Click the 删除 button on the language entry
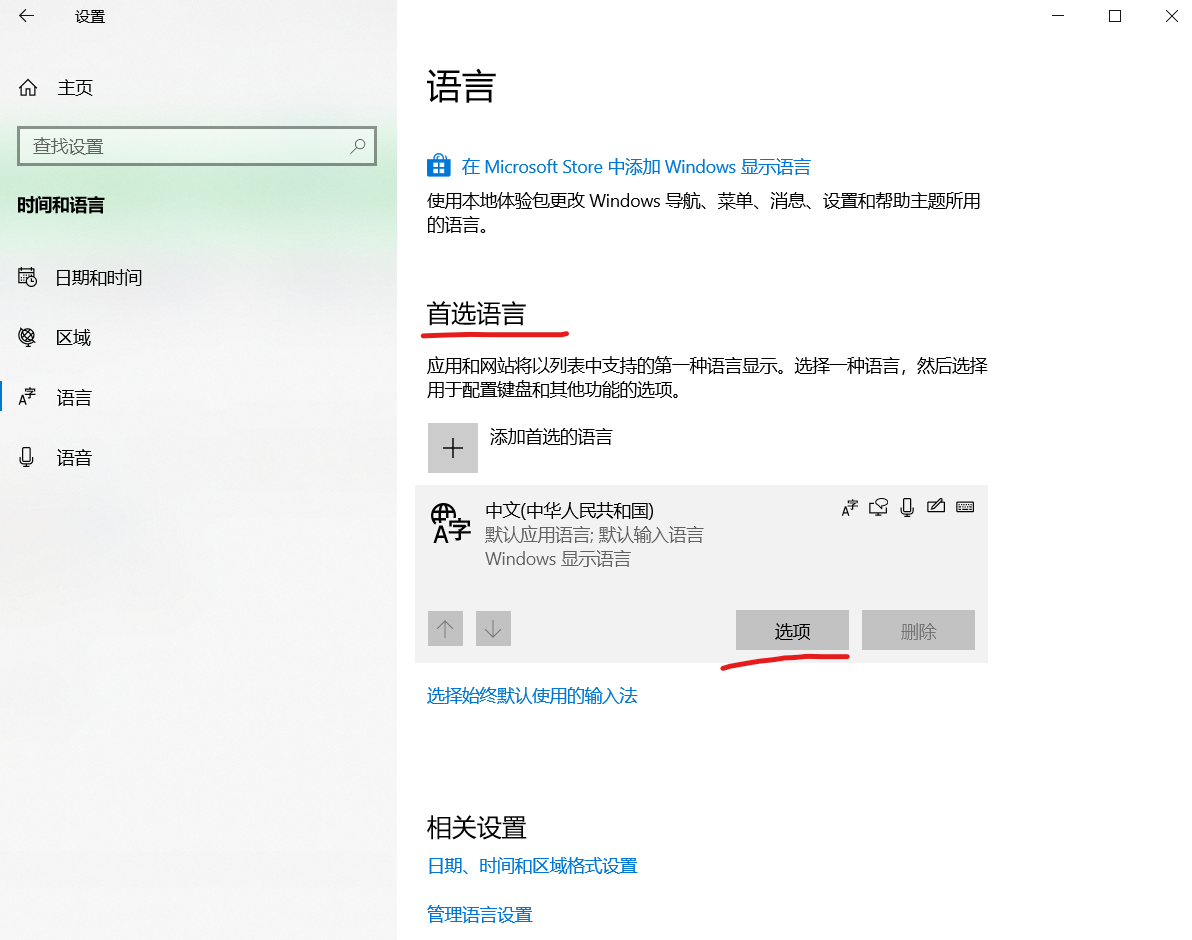This screenshot has width=1192, height=940. [918, 630]
